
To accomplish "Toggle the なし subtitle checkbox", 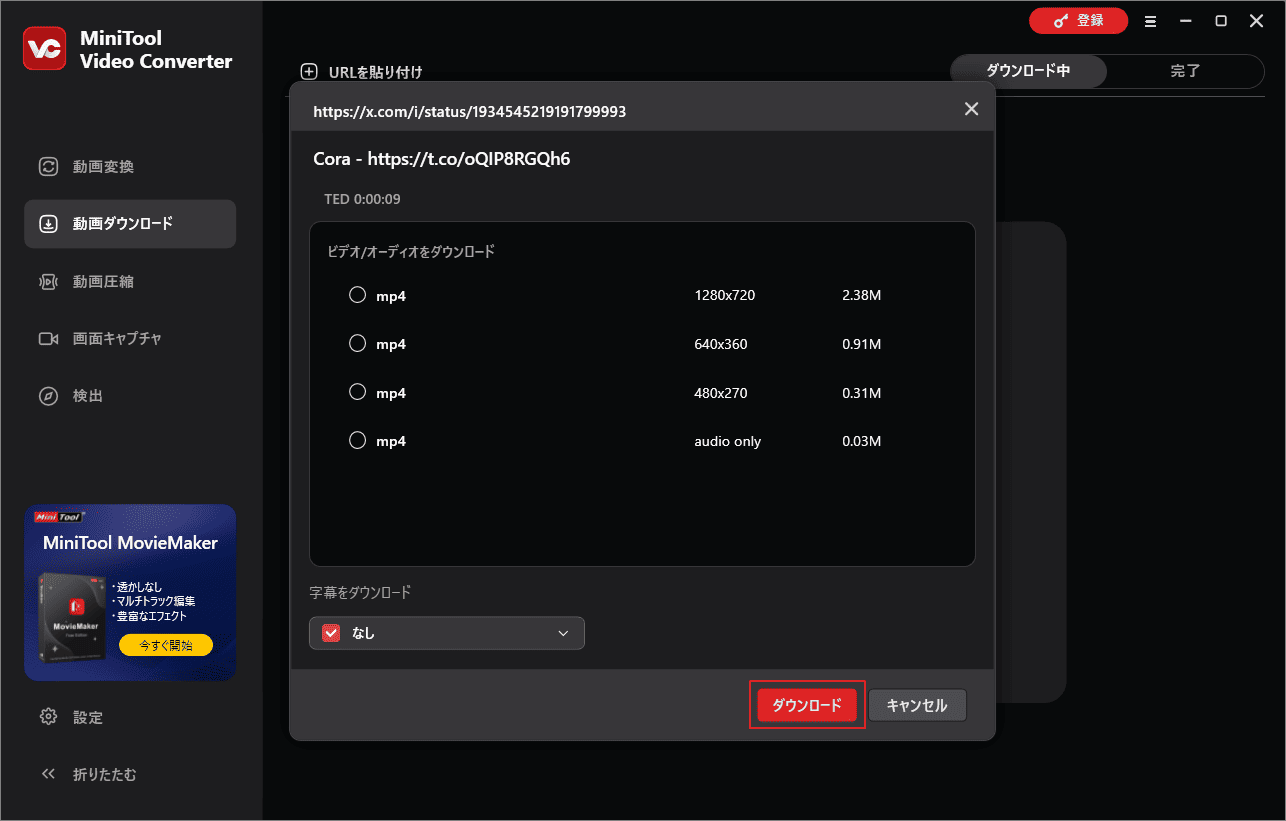I will 331,633.
